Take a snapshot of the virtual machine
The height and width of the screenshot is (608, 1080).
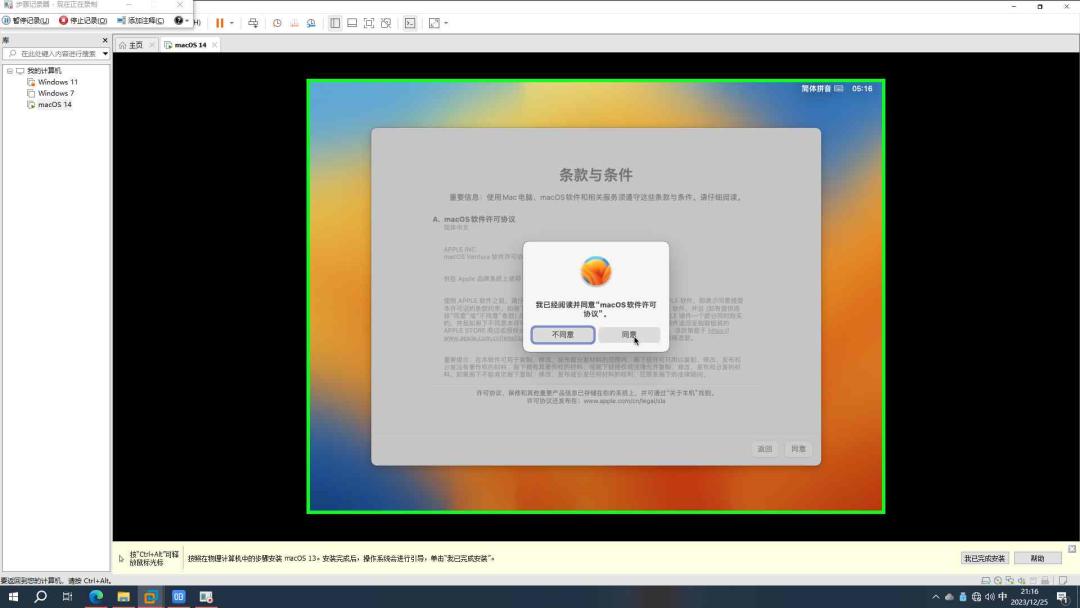(277, 22)
